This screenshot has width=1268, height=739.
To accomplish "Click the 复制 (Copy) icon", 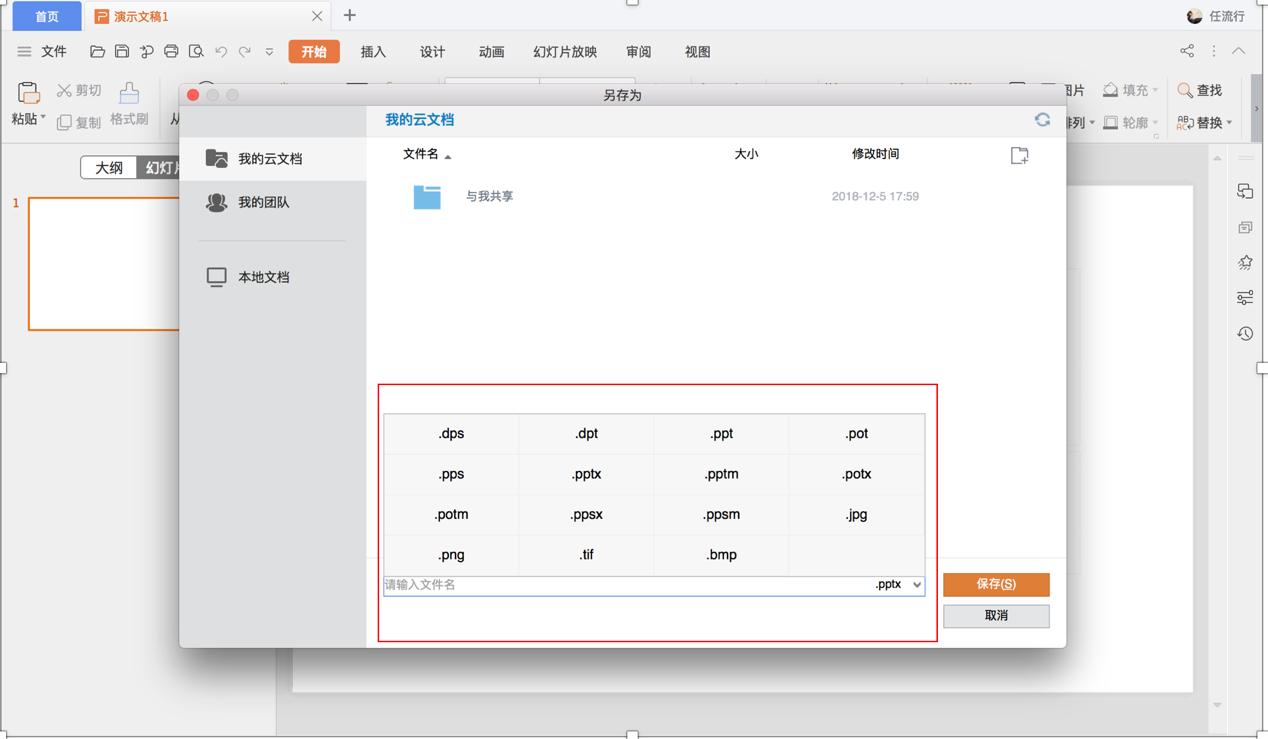I will pos(78,122).
